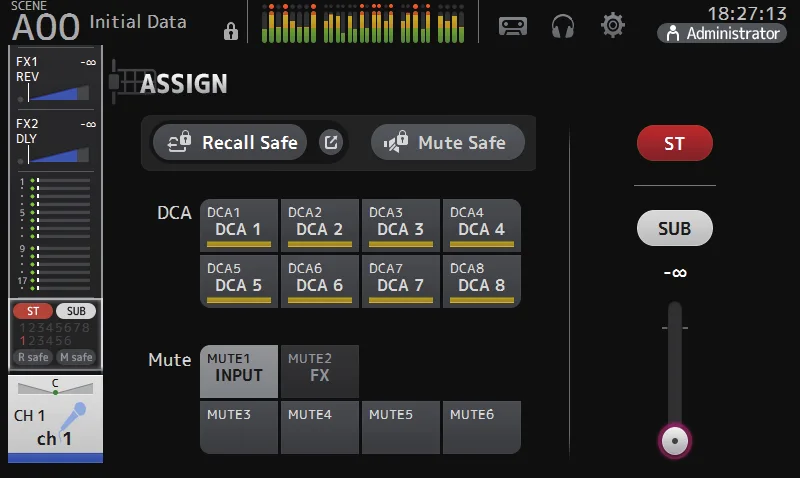Open the A00 Initial Data scene
Image resolution: width=800 pixels, height=478 pixels.
(99, 22)
